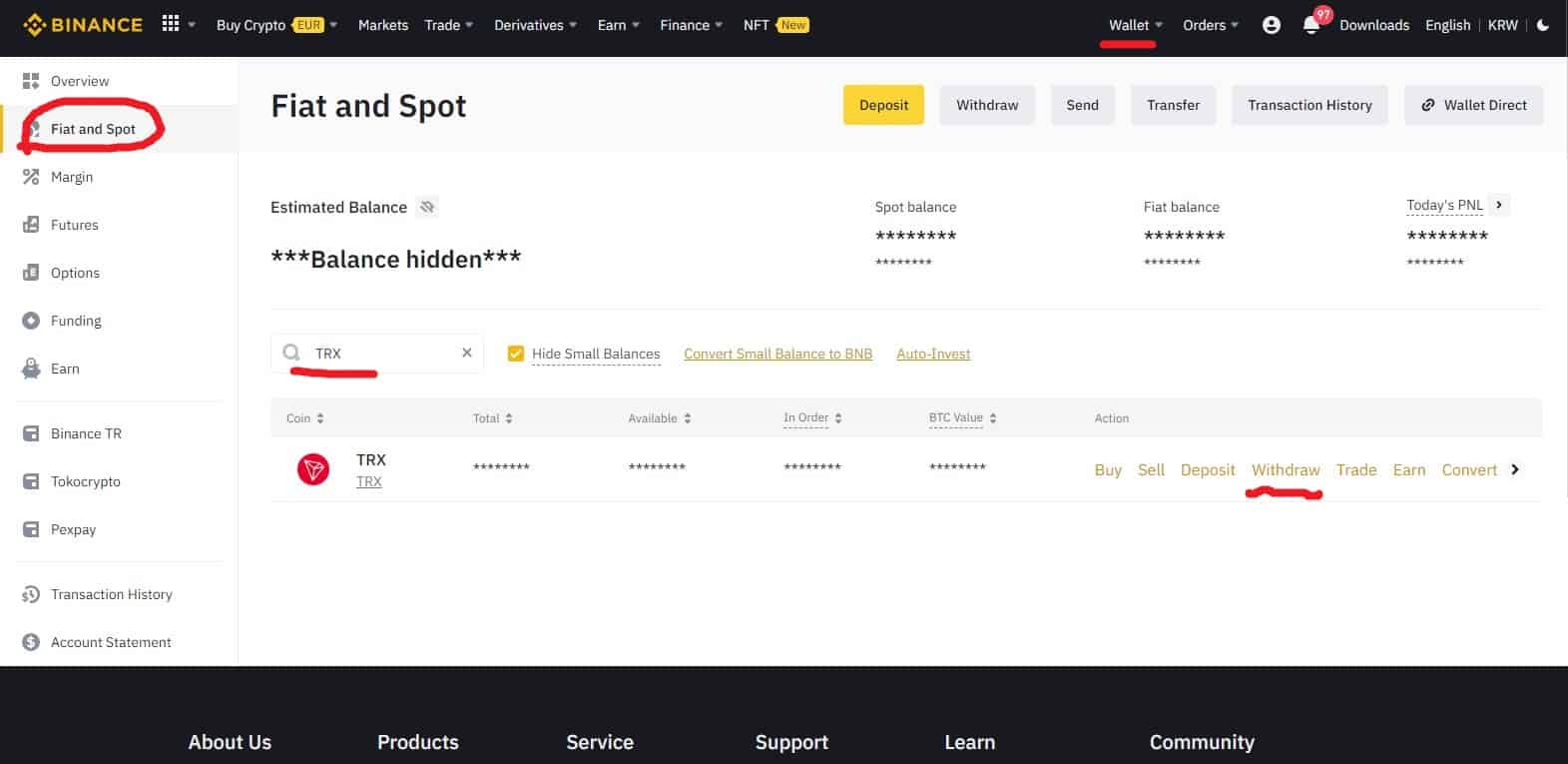
Task: Click the top Withdraw button
Action: pyautogui.click(x=987, y=105)
